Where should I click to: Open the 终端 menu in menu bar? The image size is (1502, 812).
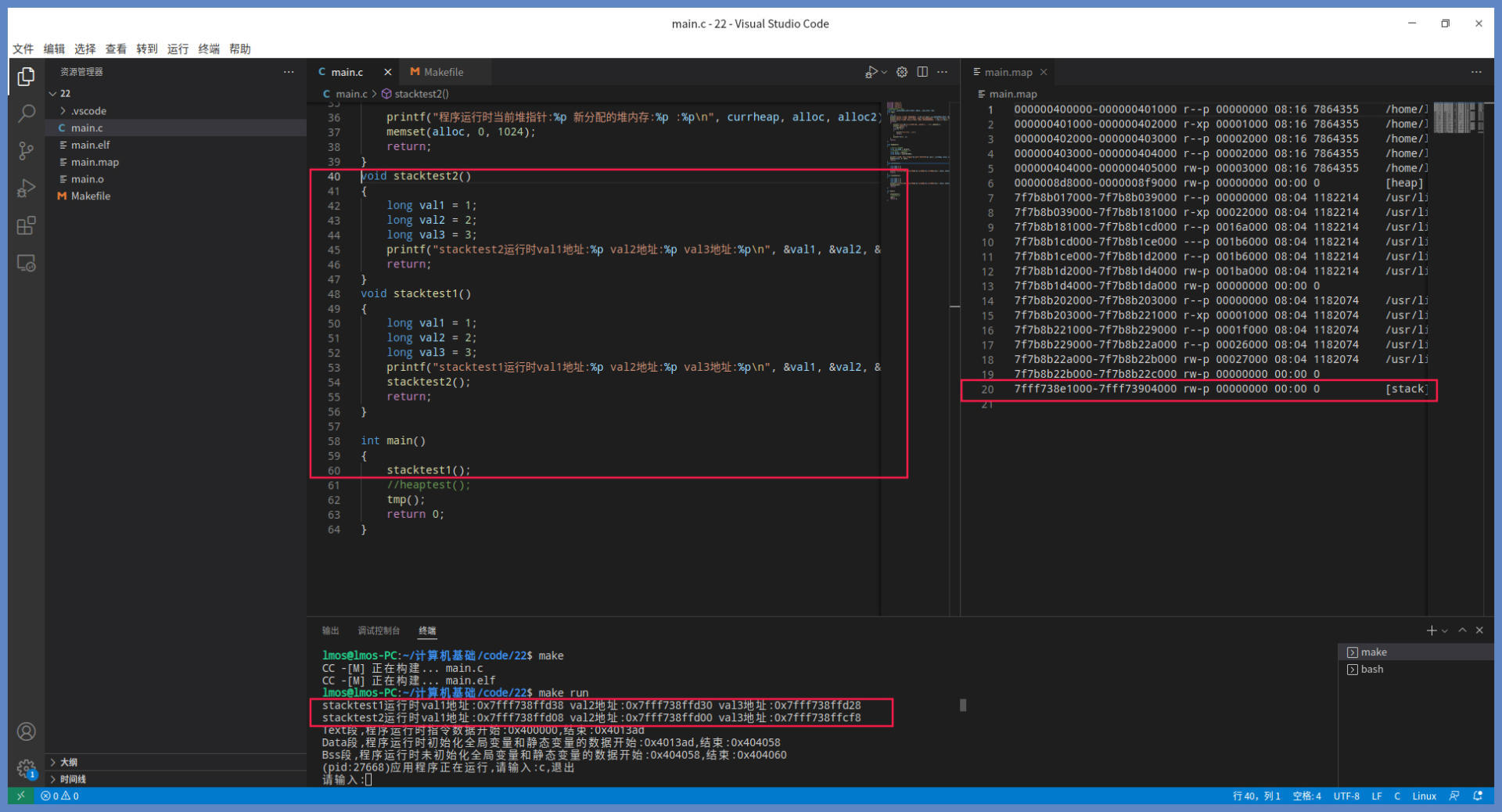pos(208,49)
